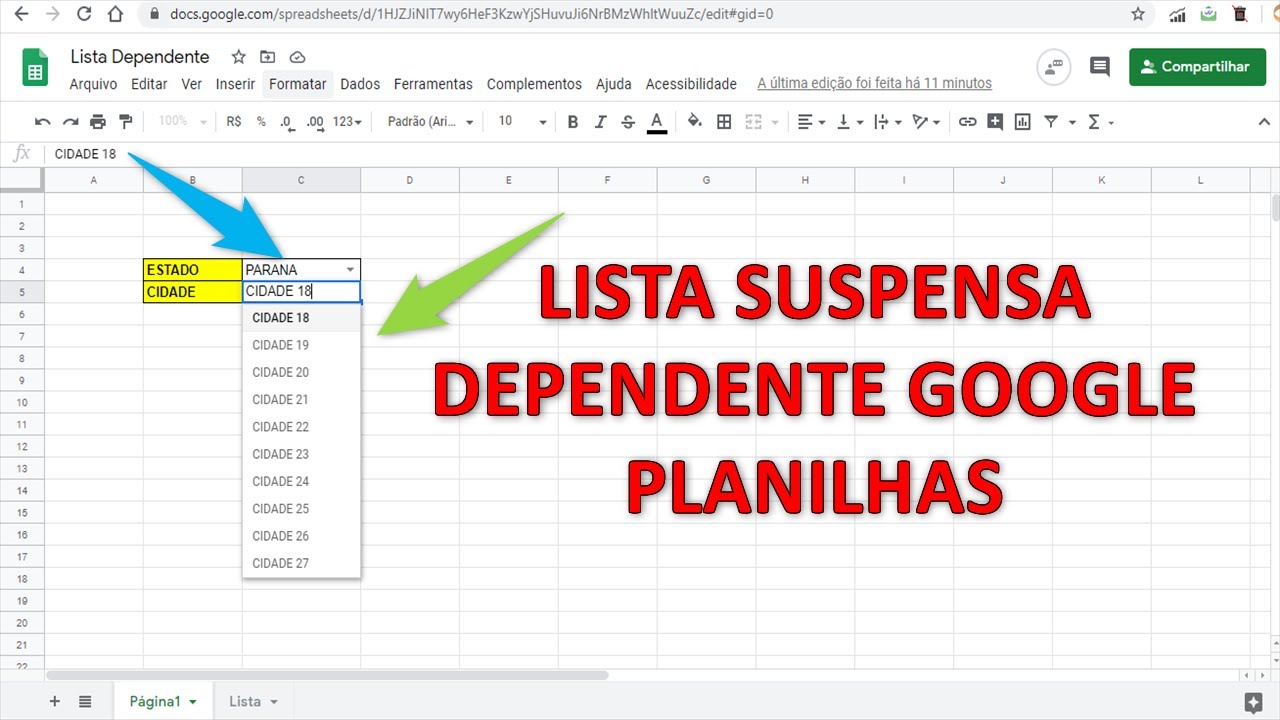The height and width of the screenshot is (720, 1280).
Task: Format as currency R$
Action: pos(234,121)
